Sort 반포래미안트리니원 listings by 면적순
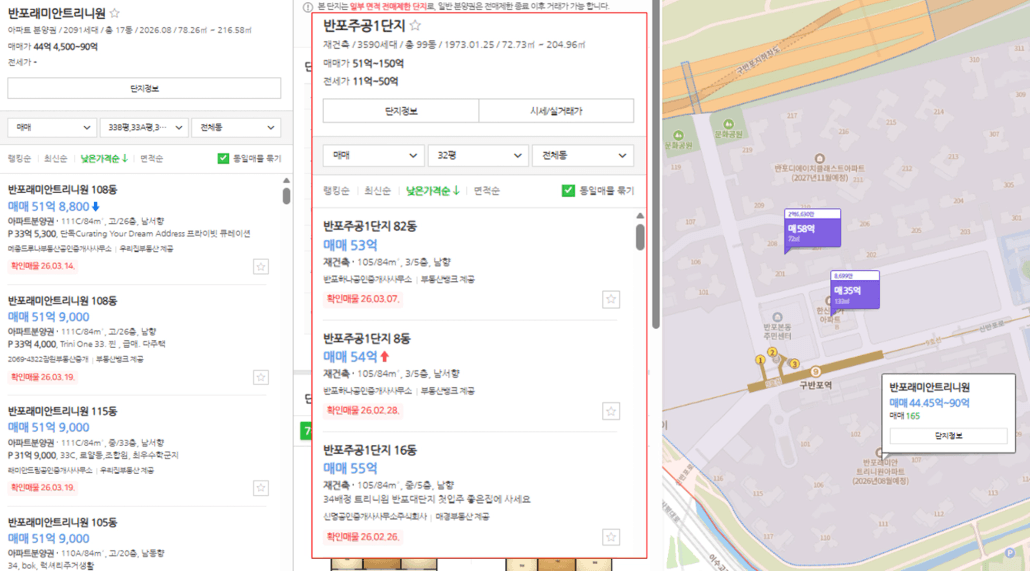 coord(151,158)
